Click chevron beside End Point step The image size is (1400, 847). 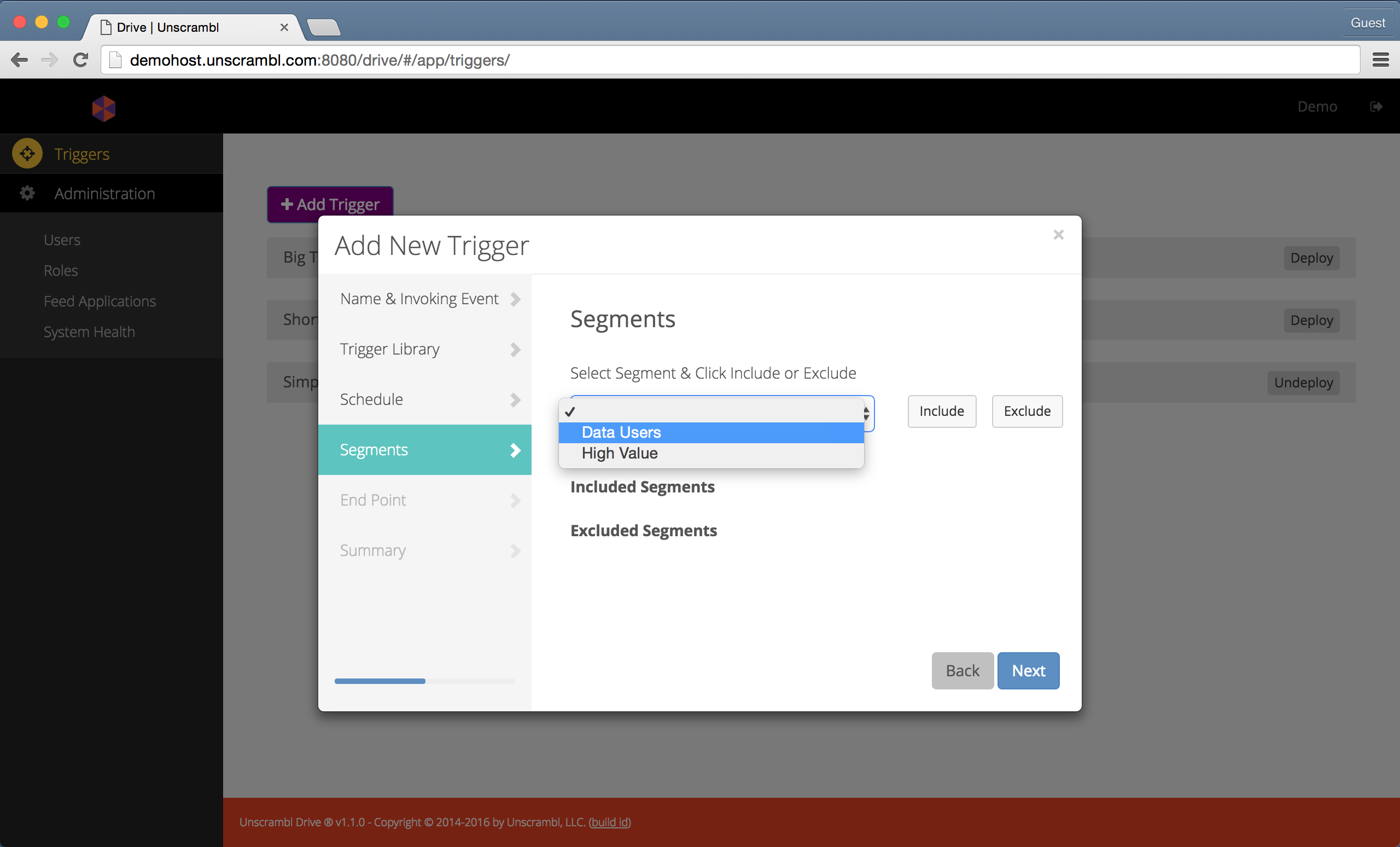(515, 500)
